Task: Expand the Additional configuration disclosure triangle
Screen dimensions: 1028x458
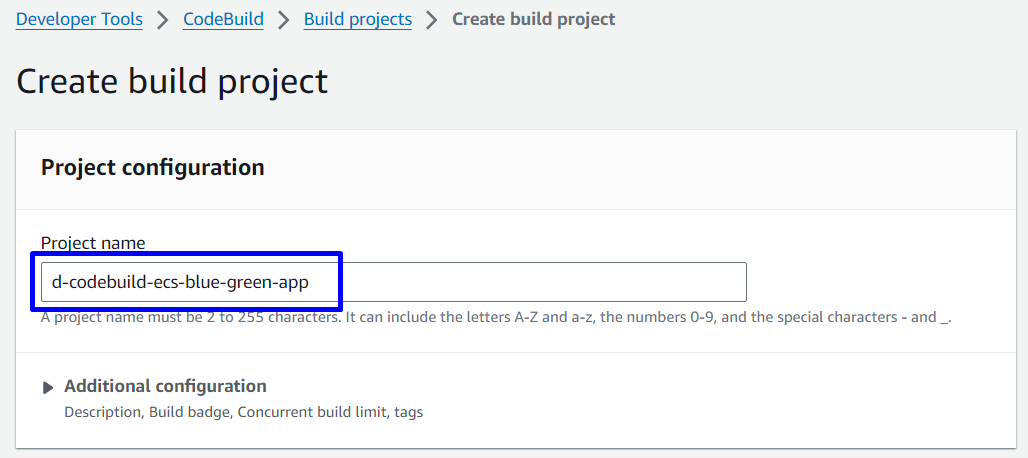Action: (x=48, y=388)
